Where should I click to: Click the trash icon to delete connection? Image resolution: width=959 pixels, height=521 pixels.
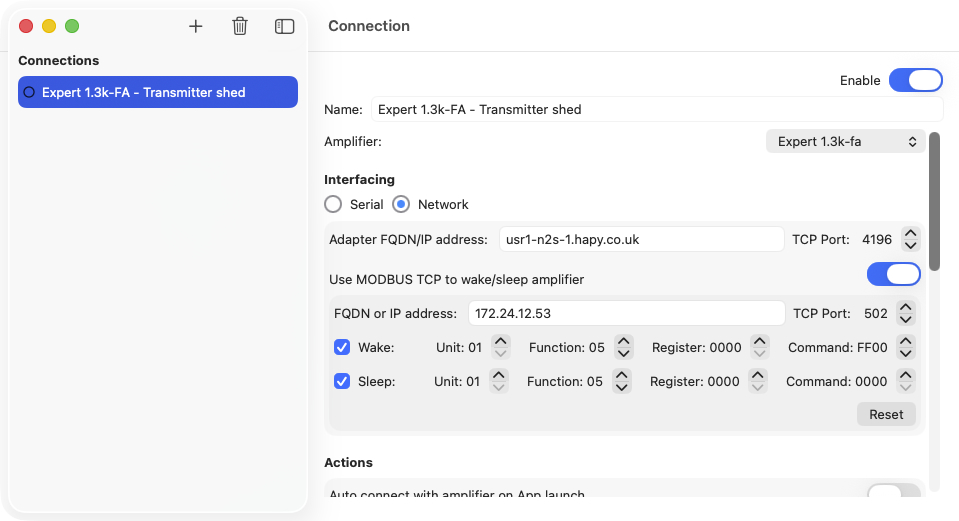240,27
